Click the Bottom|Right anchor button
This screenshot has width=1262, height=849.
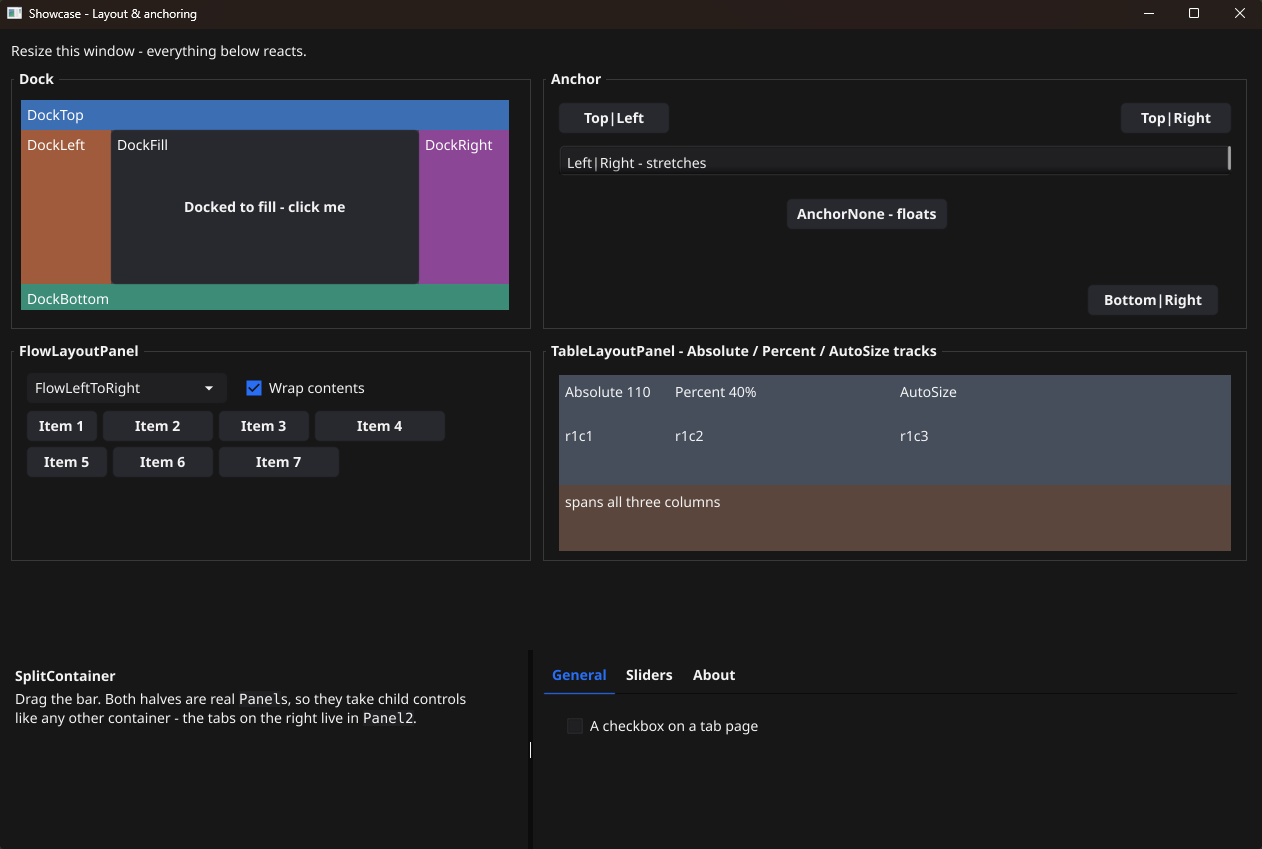click(1153, 300)
